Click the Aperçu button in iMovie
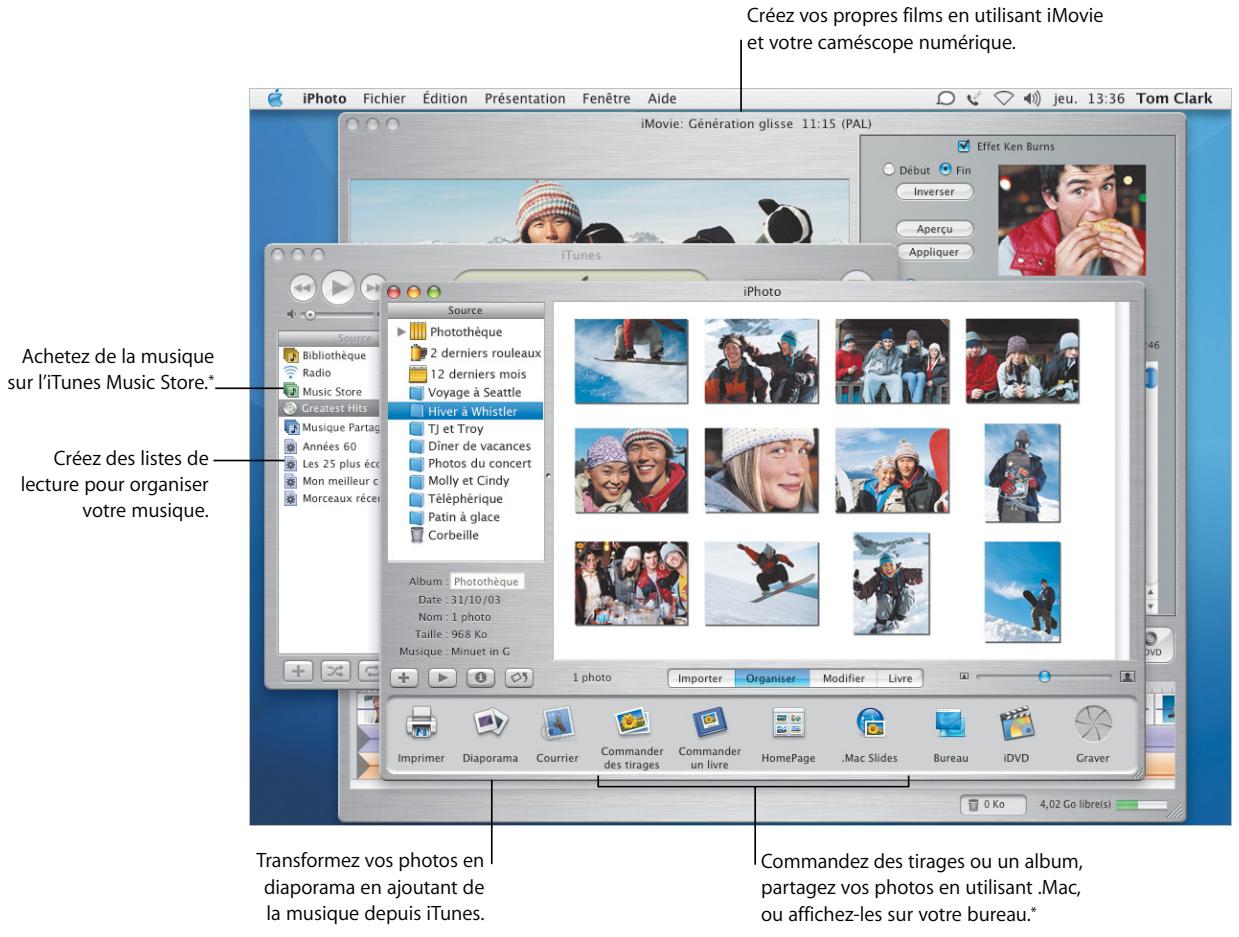1239x937 pixels. point(934,229)
